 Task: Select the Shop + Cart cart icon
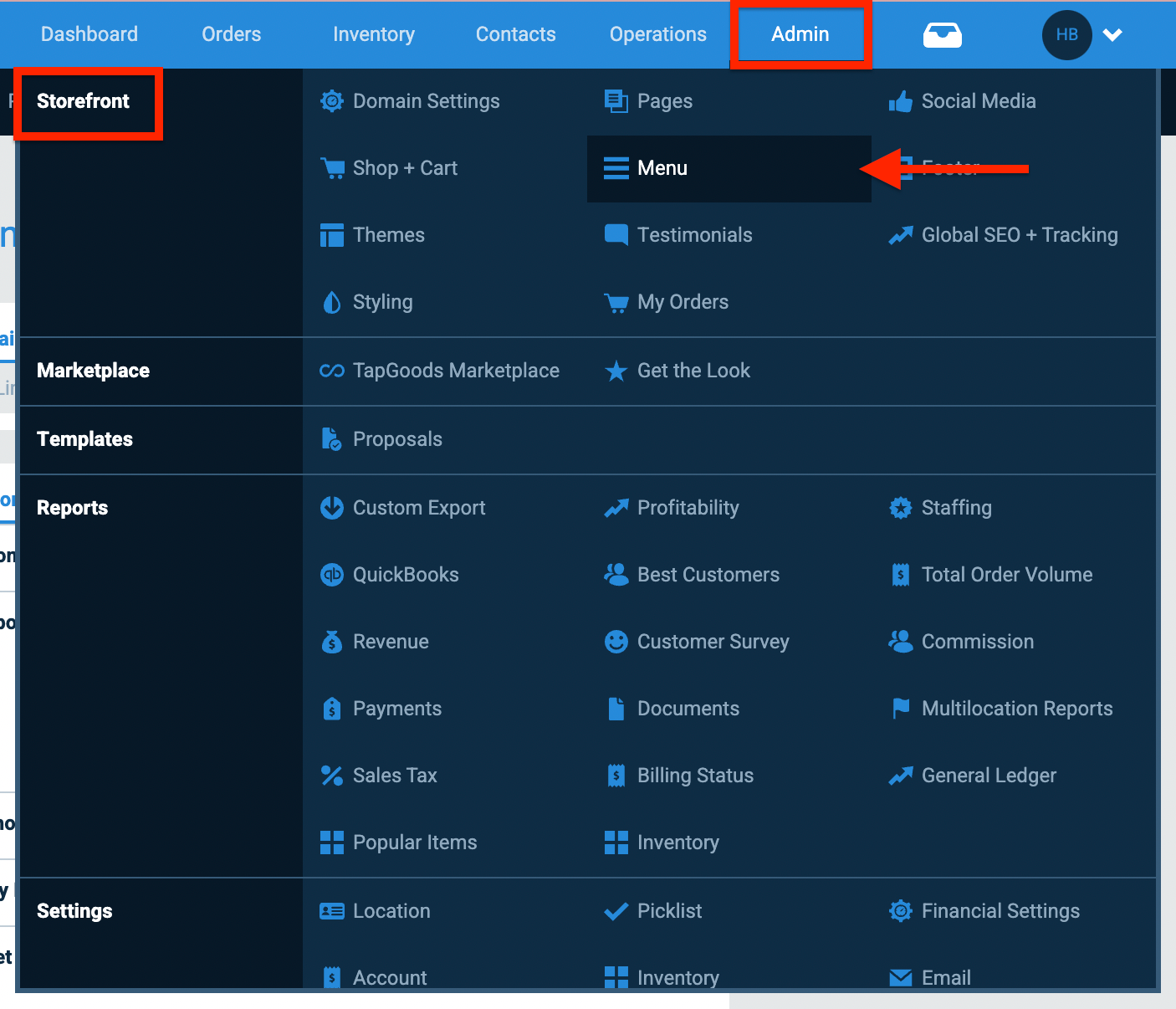[333, 167]
